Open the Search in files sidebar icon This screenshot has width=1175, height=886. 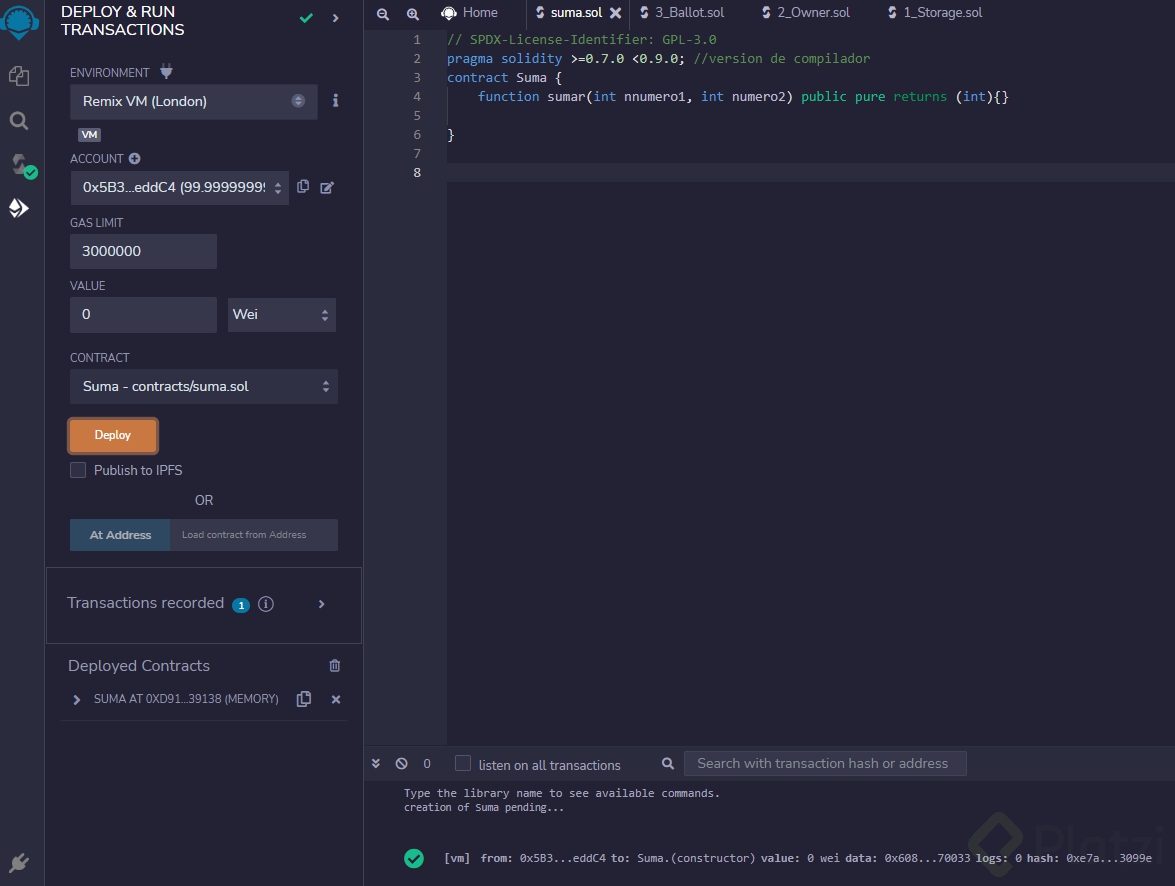click(19, 121)
